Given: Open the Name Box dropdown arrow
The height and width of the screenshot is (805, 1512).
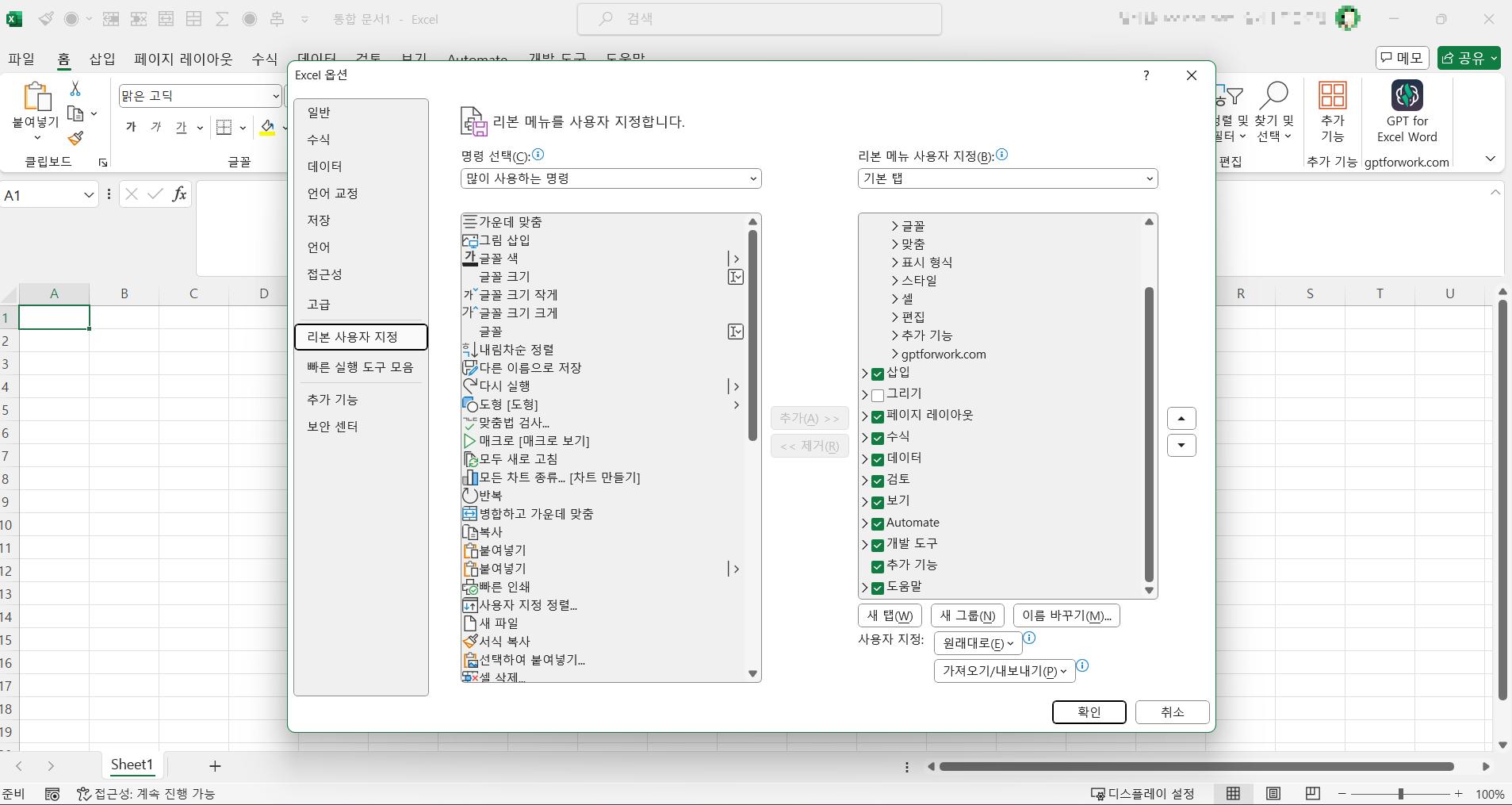Looking at the screenshot, I should point(89,195).
